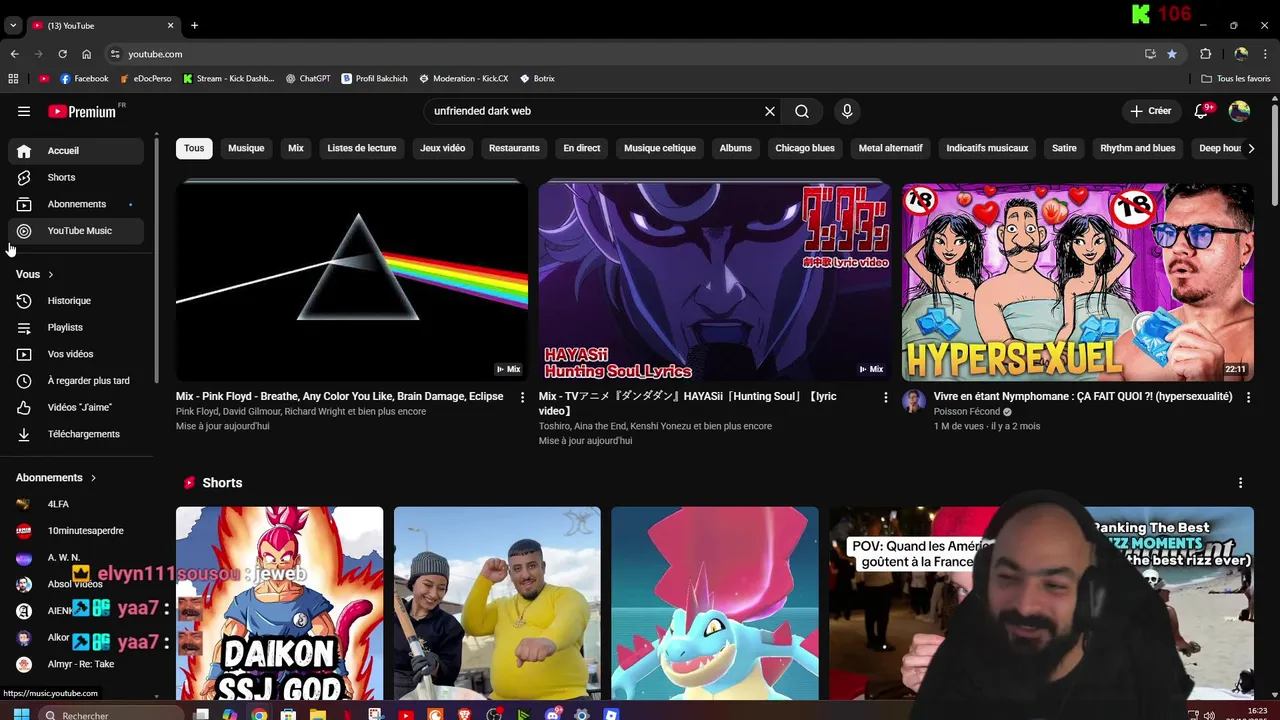Clear the search text with the X icon

click(770, 111)
